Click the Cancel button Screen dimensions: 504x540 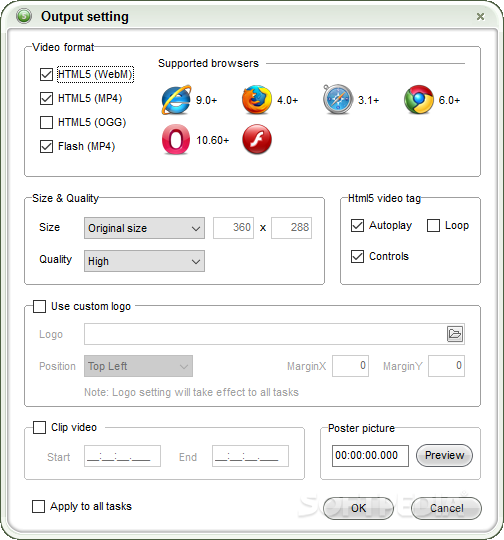pyautogui.click(x=446, y=508)
